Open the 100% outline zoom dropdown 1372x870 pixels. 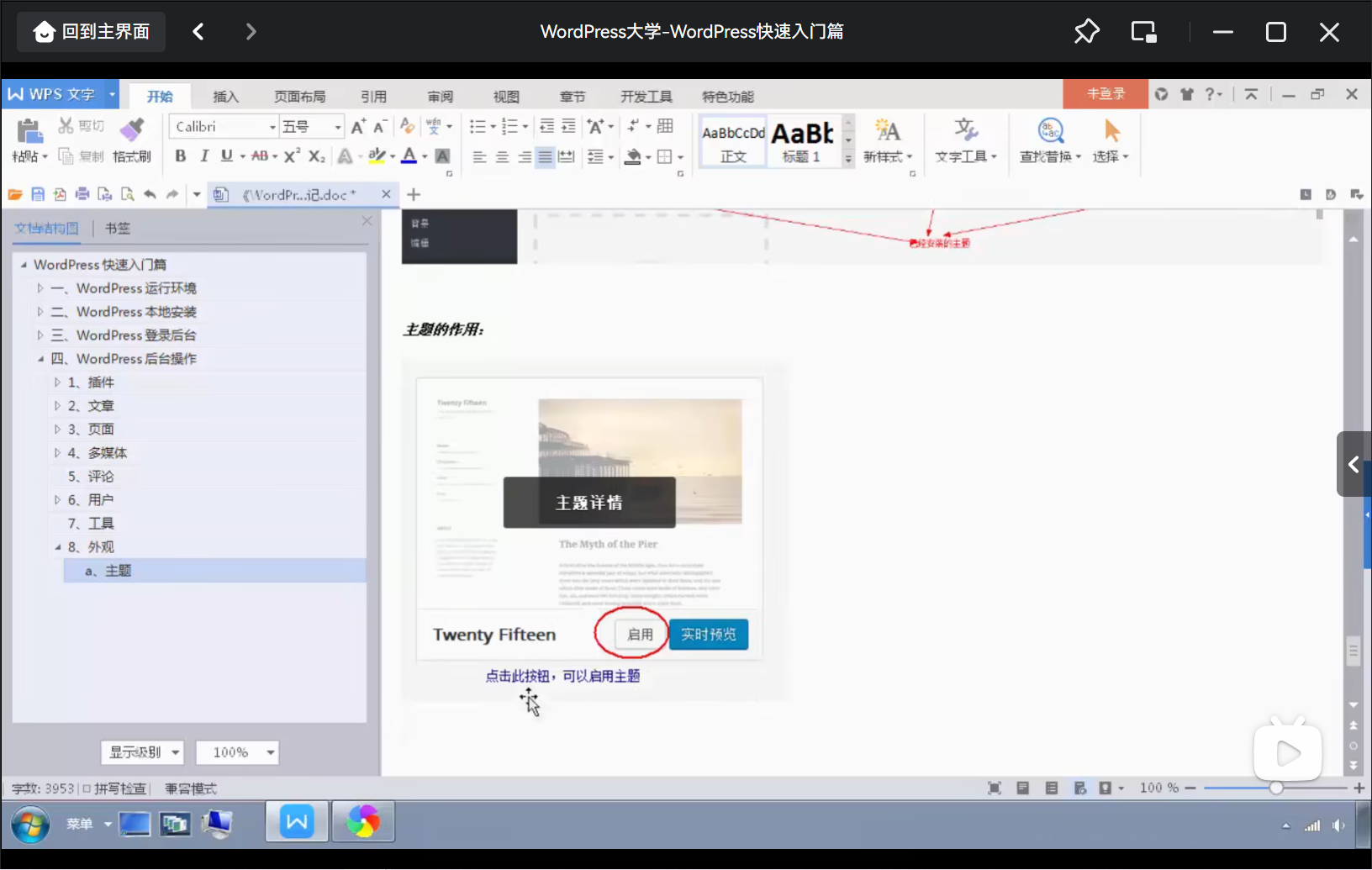[237, 752]
